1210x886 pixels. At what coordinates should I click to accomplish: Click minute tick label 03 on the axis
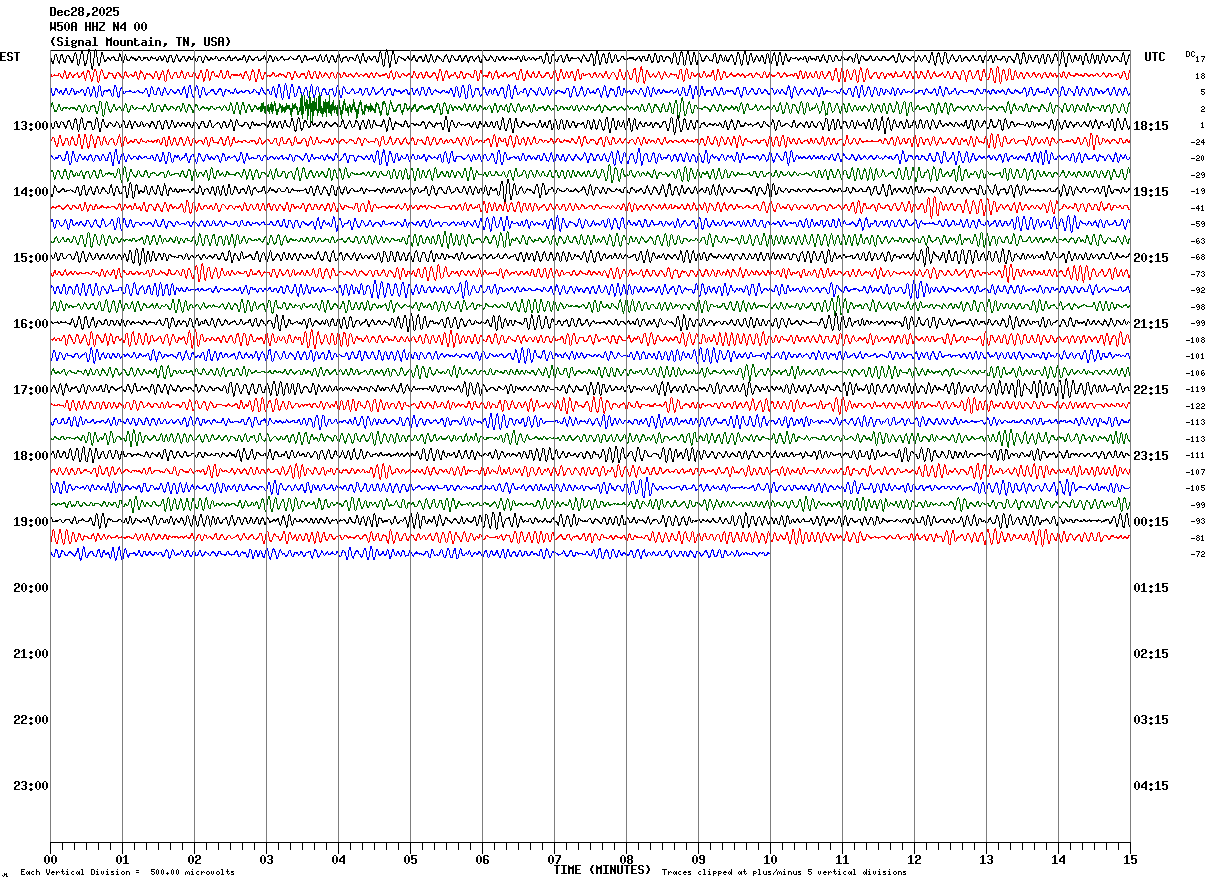pyautogui.click(x=266, y=859)
